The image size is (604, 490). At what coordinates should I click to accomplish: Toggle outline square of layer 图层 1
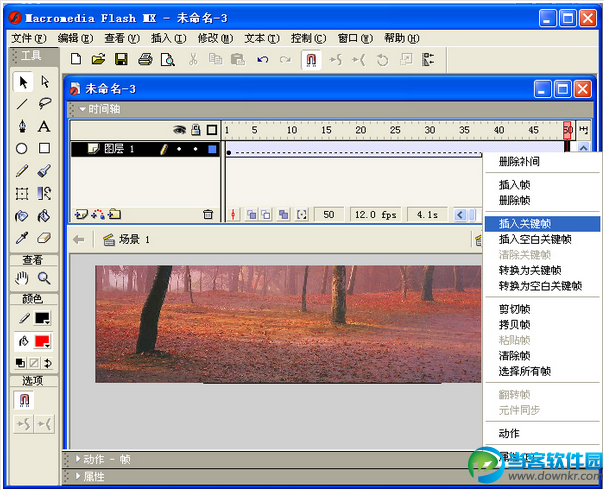point(212,149)
